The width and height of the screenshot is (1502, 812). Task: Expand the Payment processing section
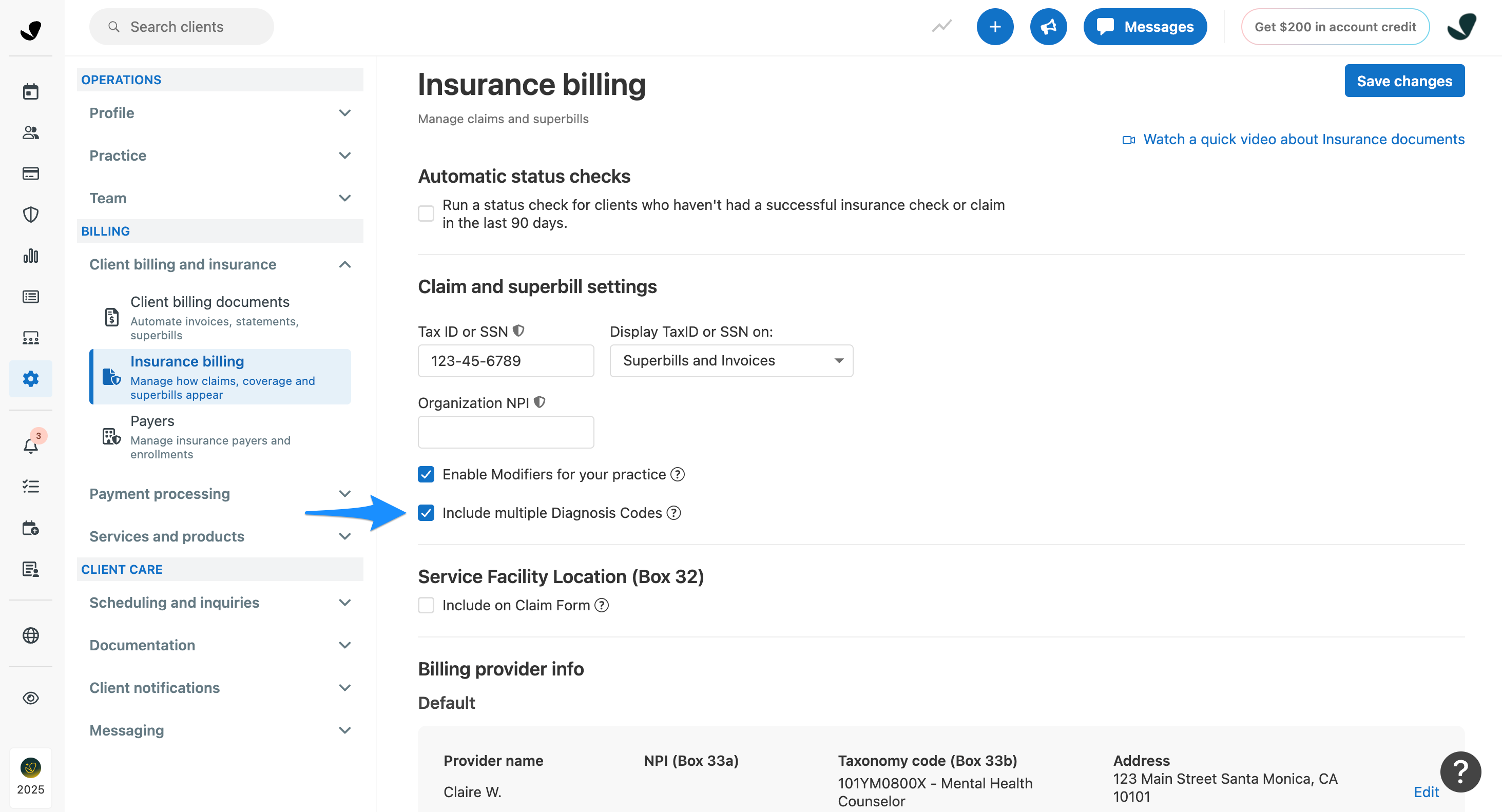coord(220,494)
